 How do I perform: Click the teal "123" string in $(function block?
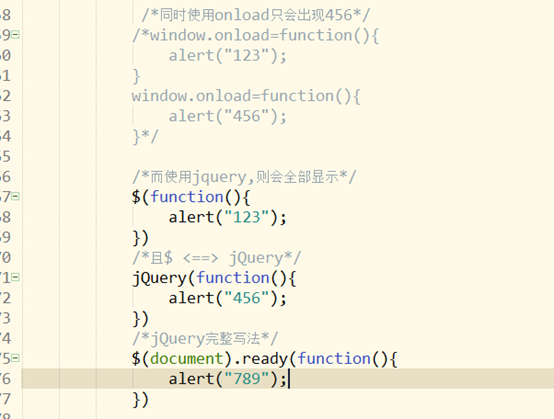(x=247, y=217)
